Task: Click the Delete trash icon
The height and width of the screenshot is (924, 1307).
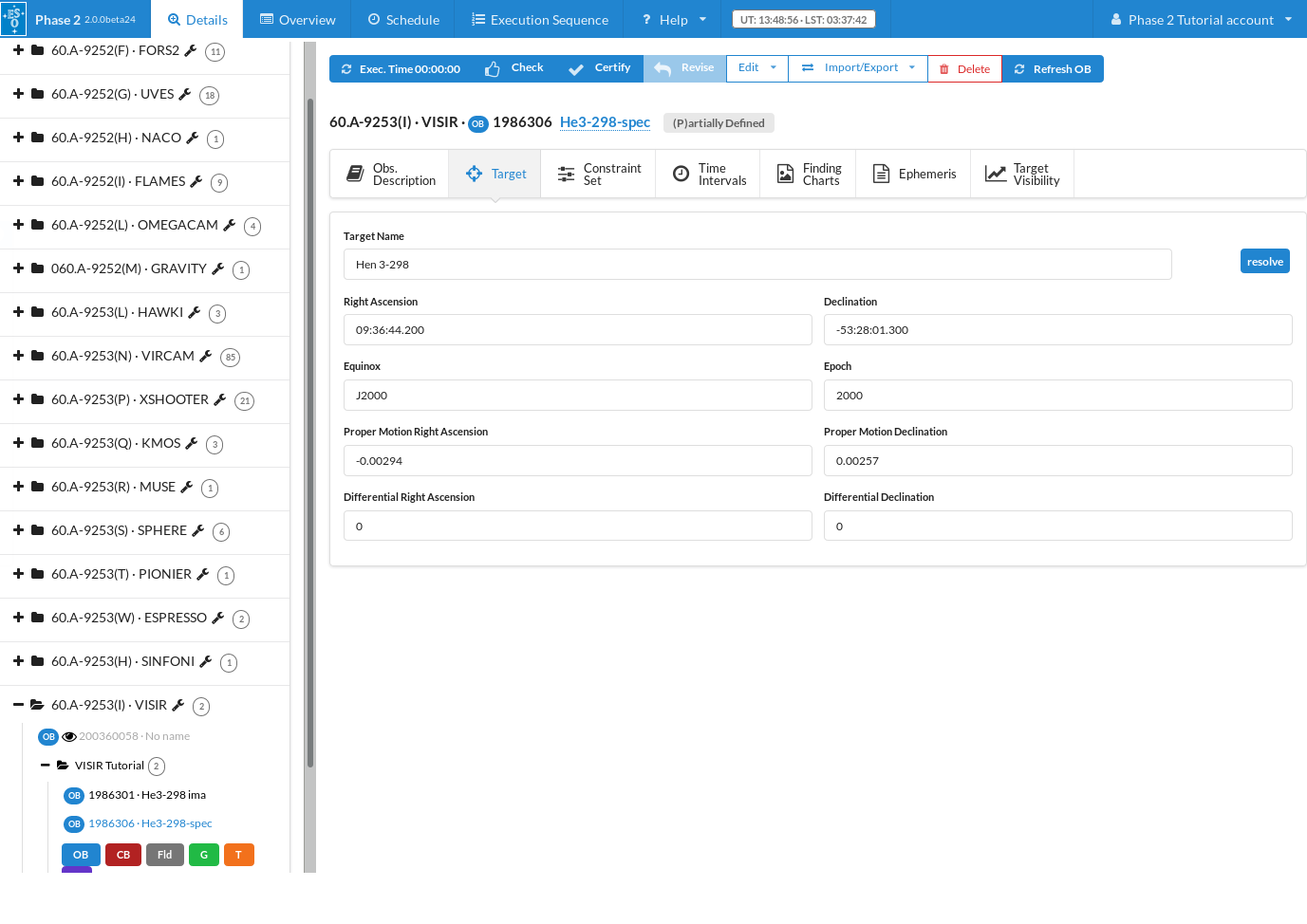Action: coord(943,69)
